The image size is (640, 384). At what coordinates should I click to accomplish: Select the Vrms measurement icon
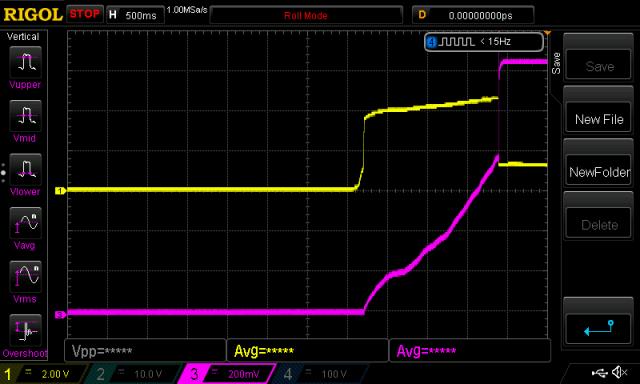point(25,277)
